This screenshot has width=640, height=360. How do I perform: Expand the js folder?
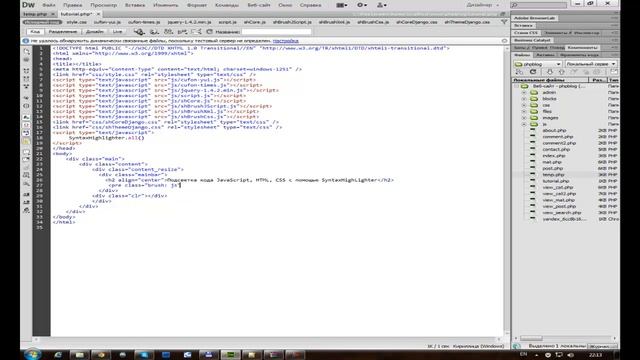coord(524,124)
